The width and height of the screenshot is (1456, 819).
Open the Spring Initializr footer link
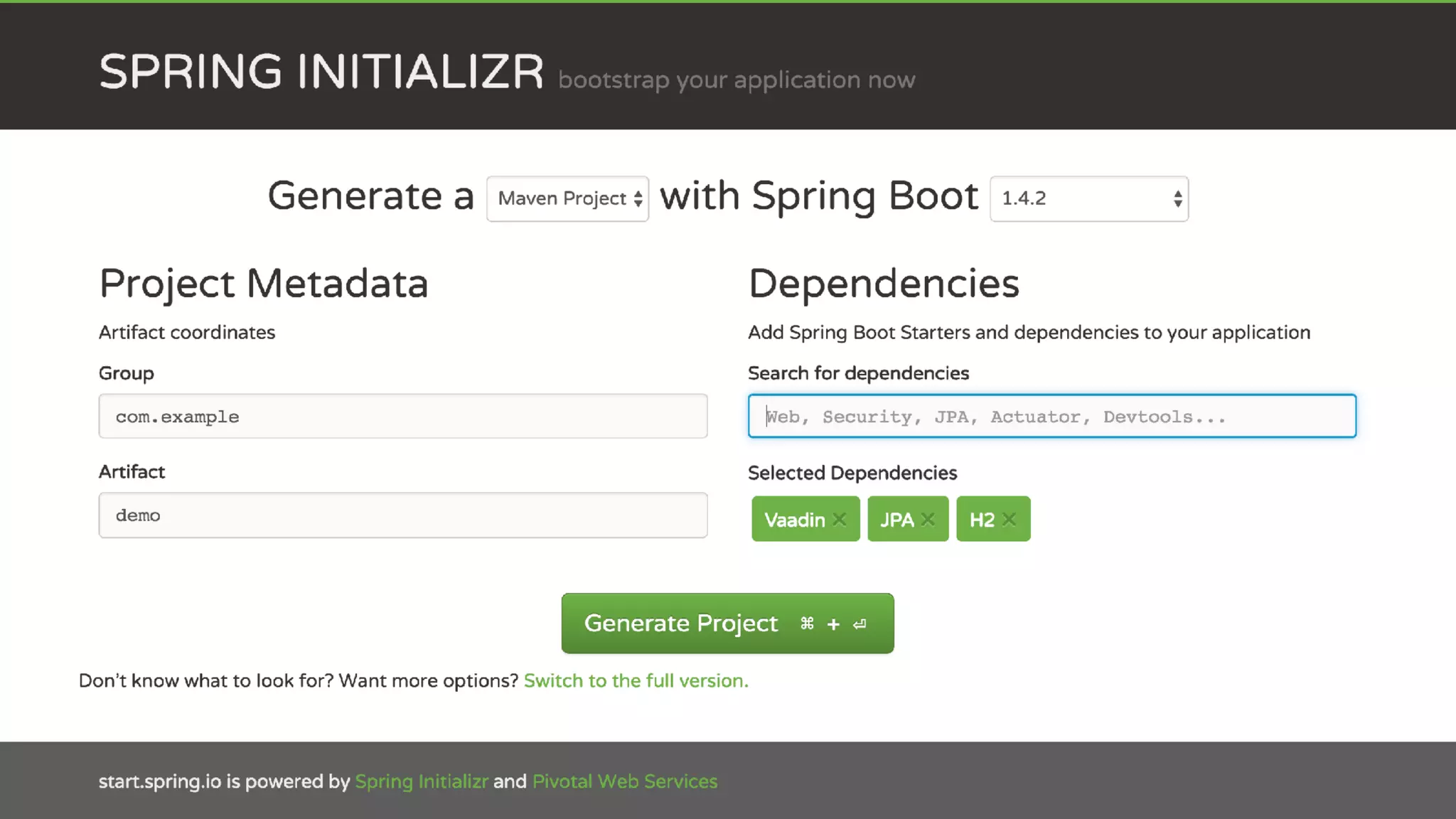tap(422, 781)
